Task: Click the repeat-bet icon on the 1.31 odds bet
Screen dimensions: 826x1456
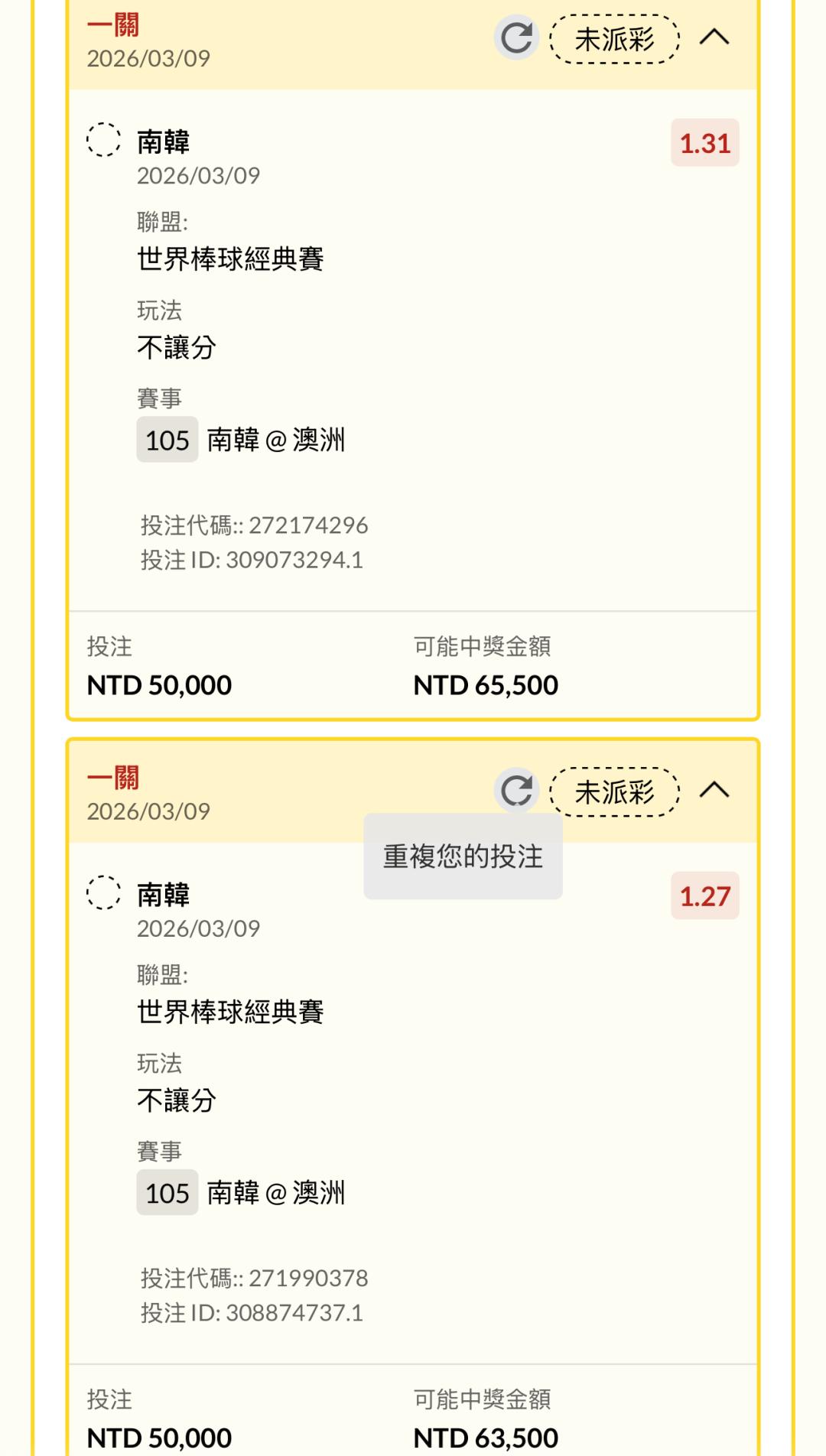Action: [x=516, y=37]
